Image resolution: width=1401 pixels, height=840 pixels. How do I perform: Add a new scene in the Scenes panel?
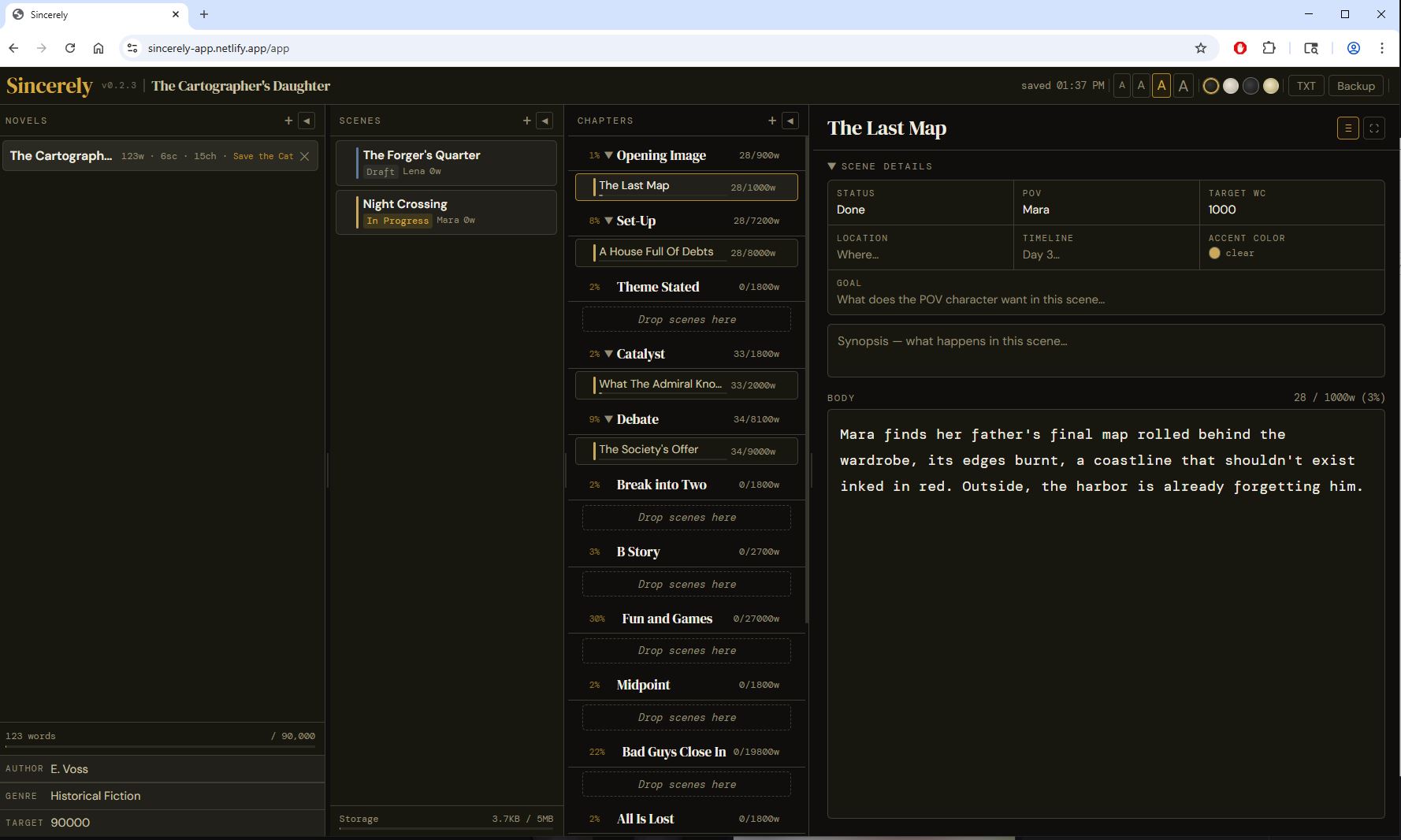[526, 121]
